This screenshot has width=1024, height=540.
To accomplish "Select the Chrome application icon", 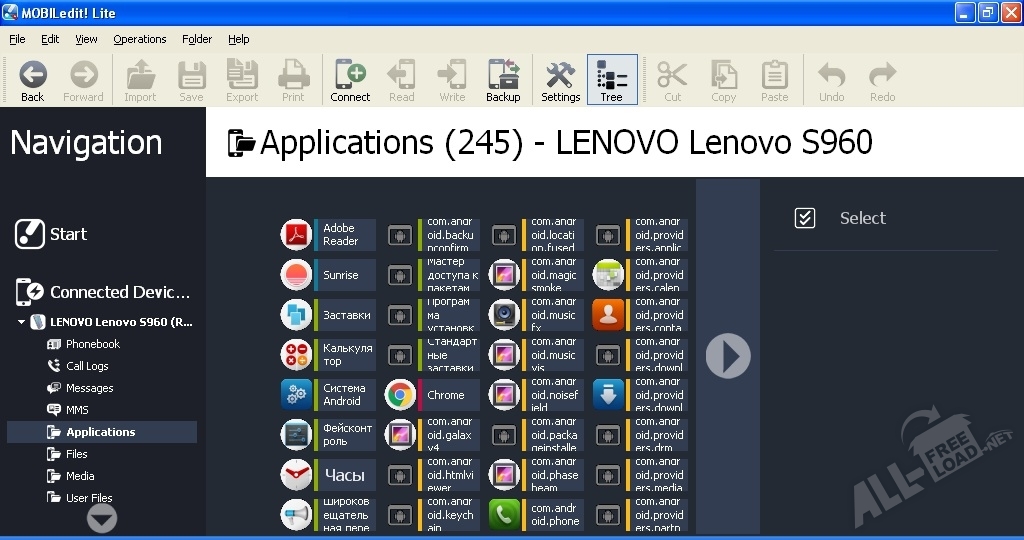I will click(x=400, y=395).
